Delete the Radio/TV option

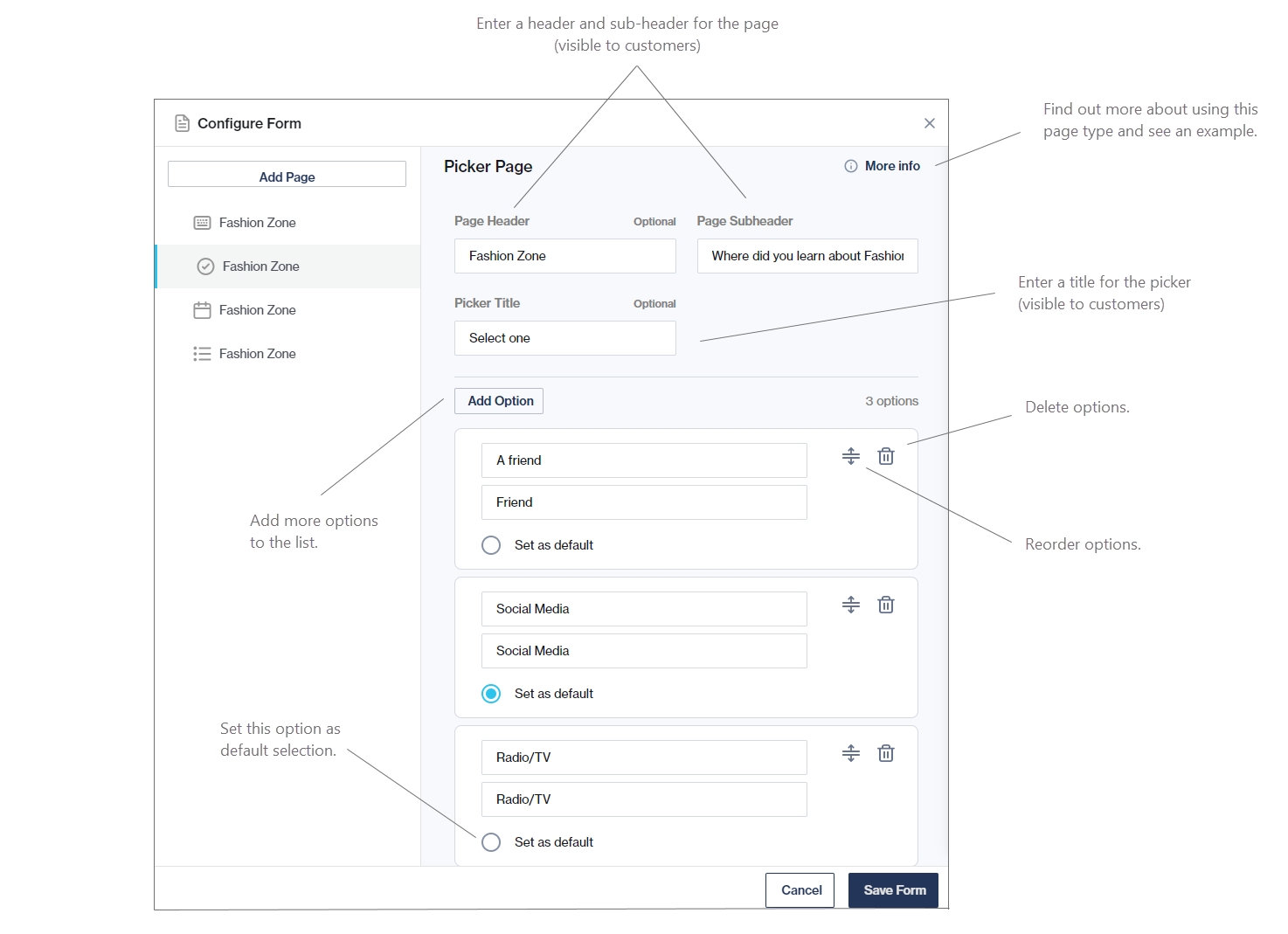[x=885, y=753]
